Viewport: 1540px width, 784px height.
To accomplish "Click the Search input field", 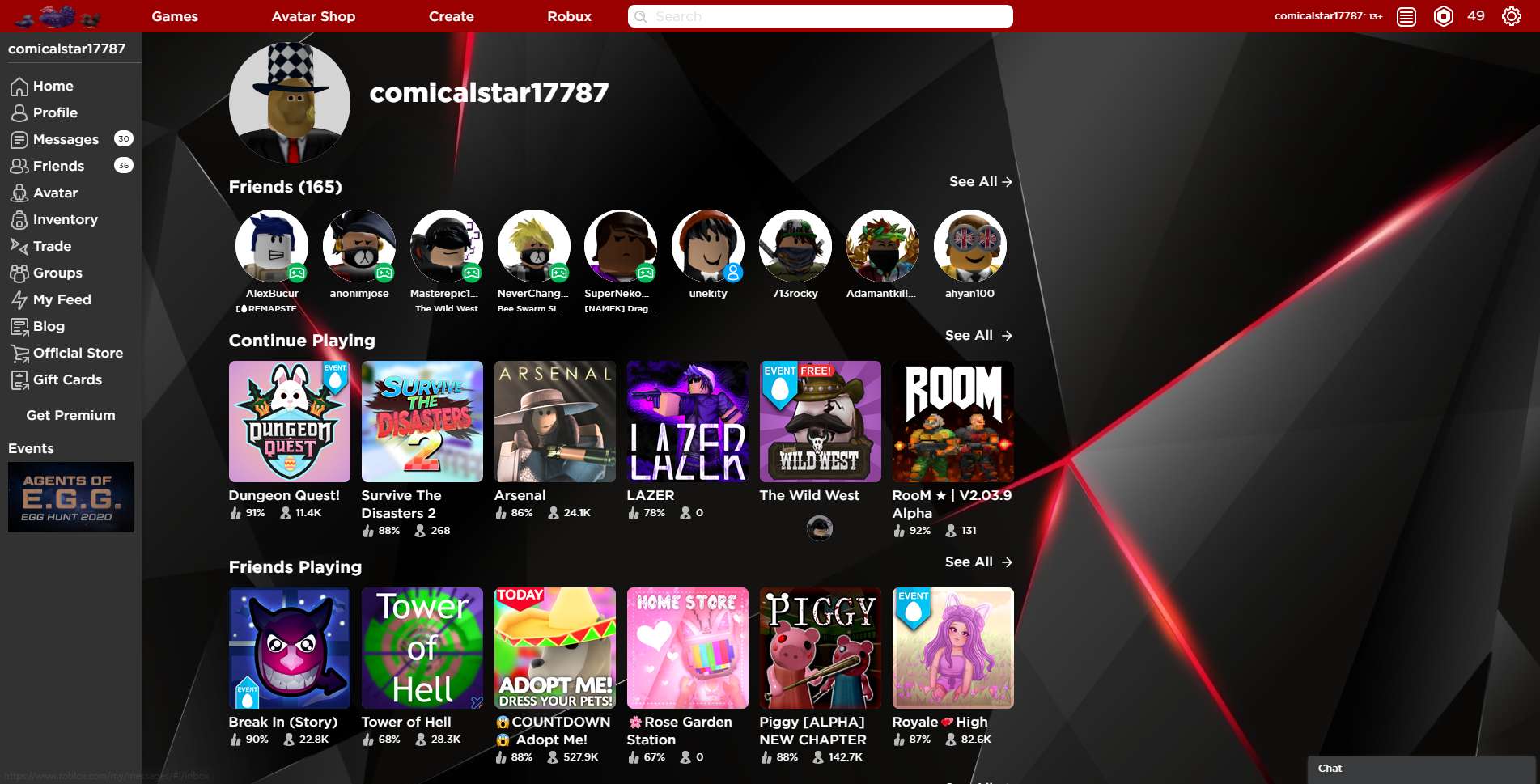I will 821,16.
